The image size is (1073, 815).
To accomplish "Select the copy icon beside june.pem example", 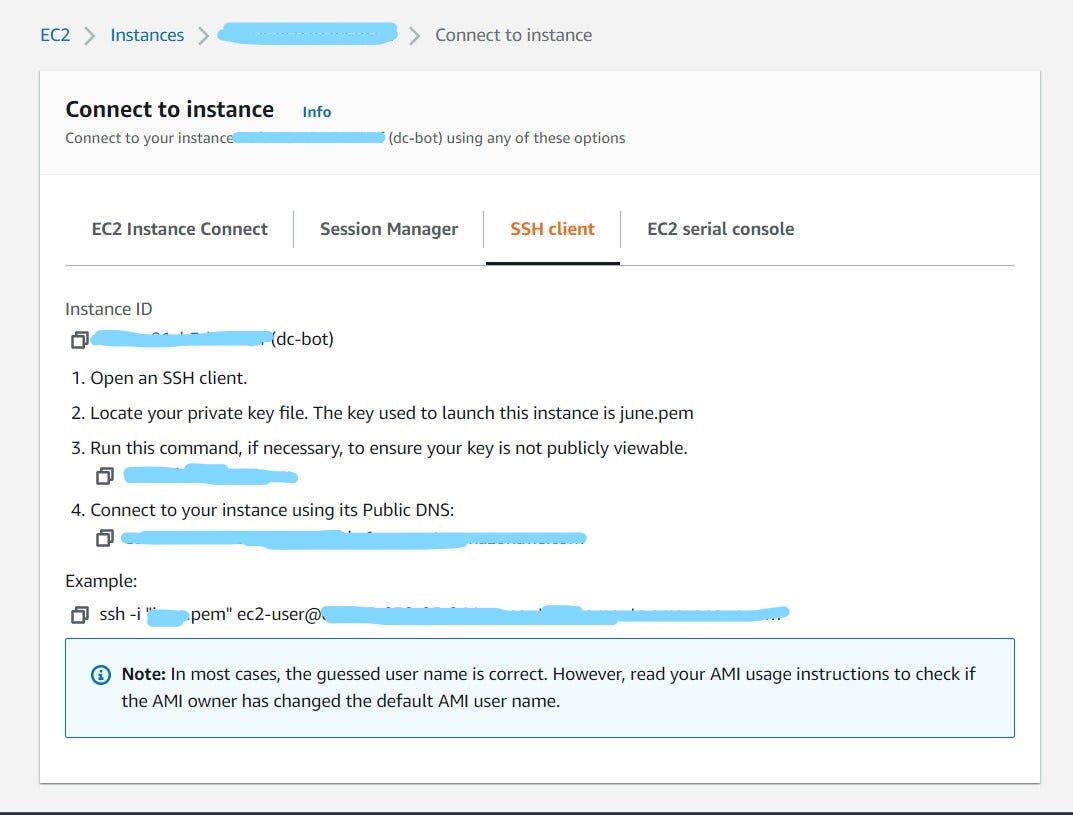I will tap(80, 614).
